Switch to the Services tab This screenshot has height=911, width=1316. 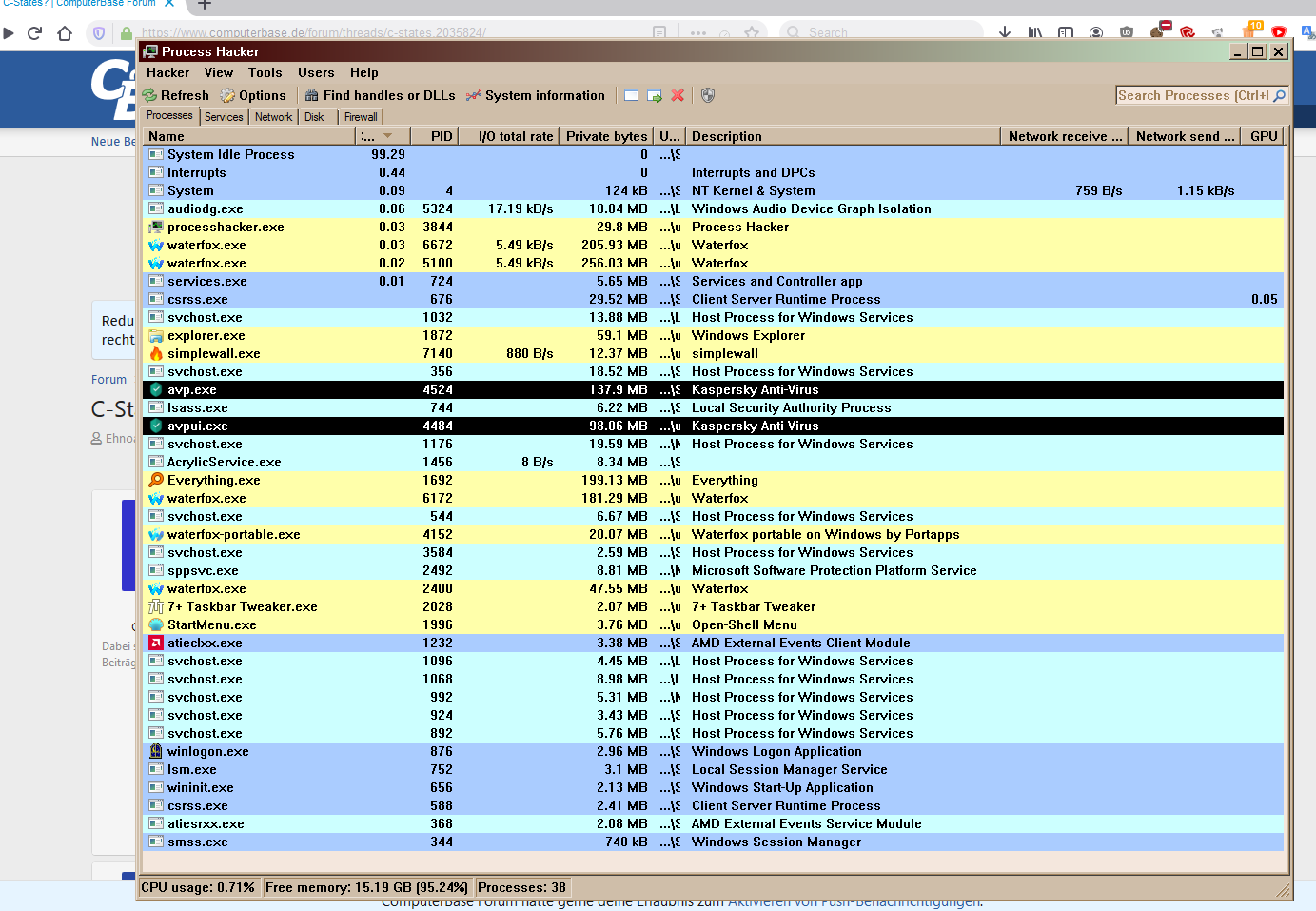pyautogui.click(x=224, y=117)
